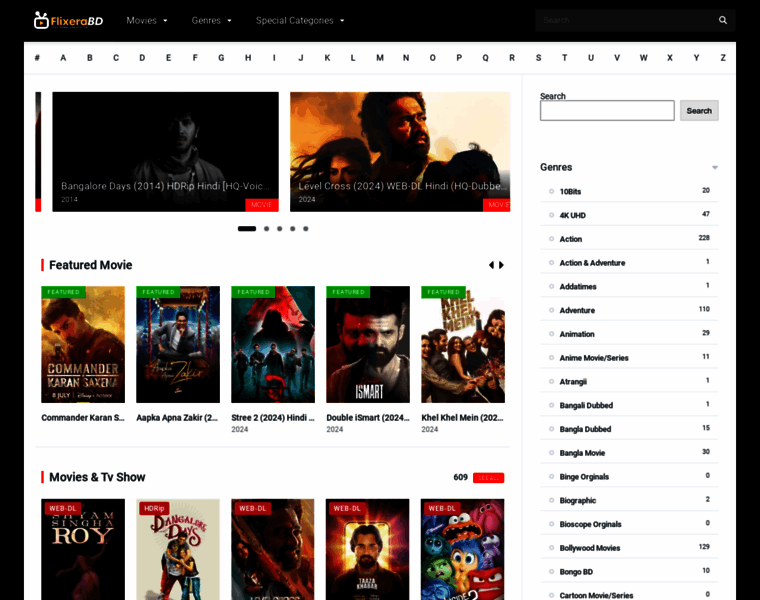760x600 pixels.
Task: Select the Anime Movie/Series genre
Action: coord(594,358)
